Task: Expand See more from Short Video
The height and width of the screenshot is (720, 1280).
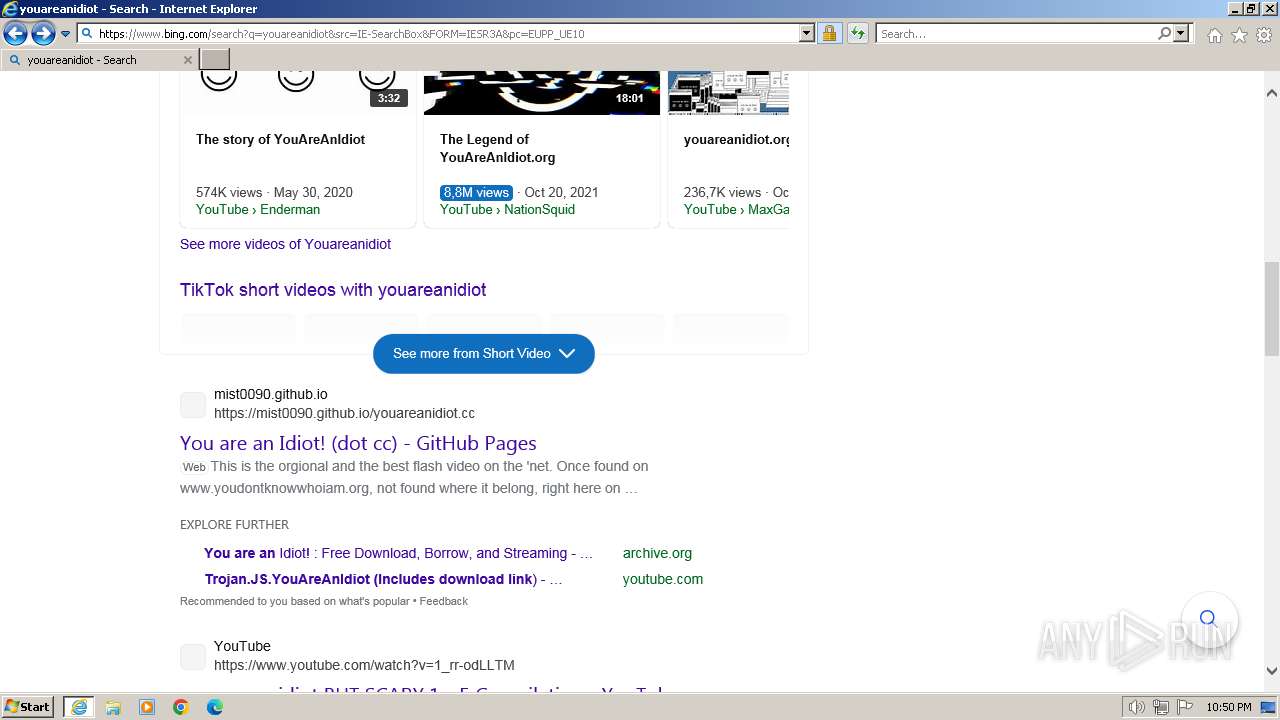Action: coord(484,353)
